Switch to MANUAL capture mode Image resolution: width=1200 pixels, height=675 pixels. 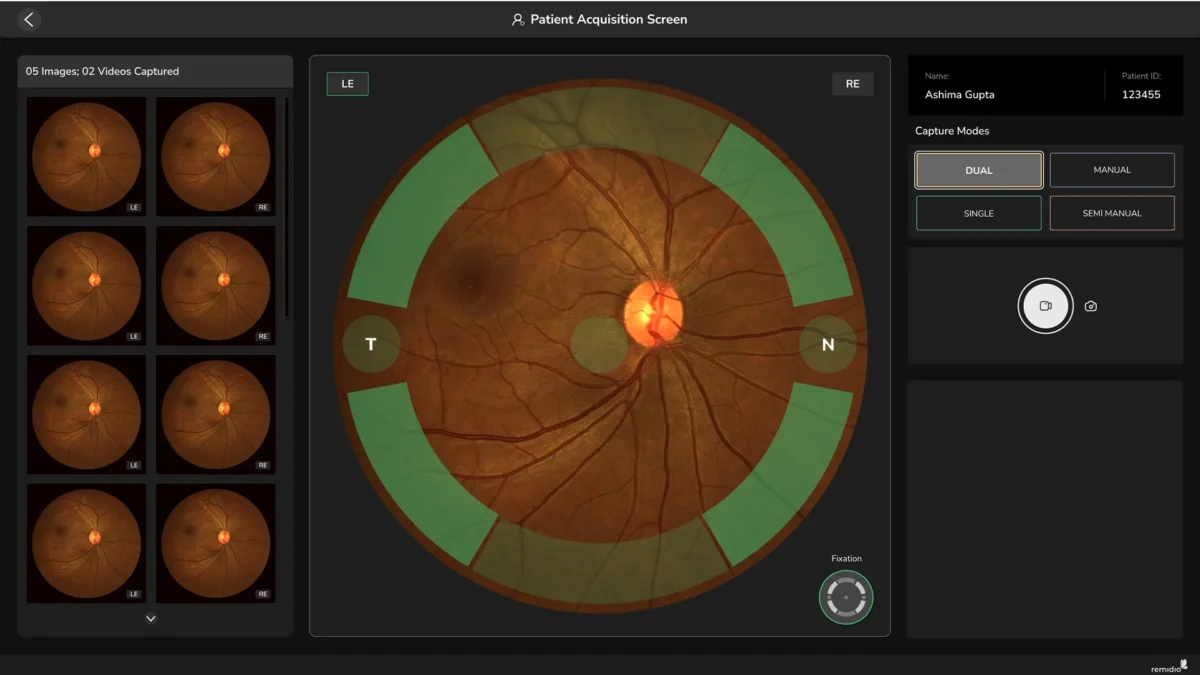tap(1112, 170)
